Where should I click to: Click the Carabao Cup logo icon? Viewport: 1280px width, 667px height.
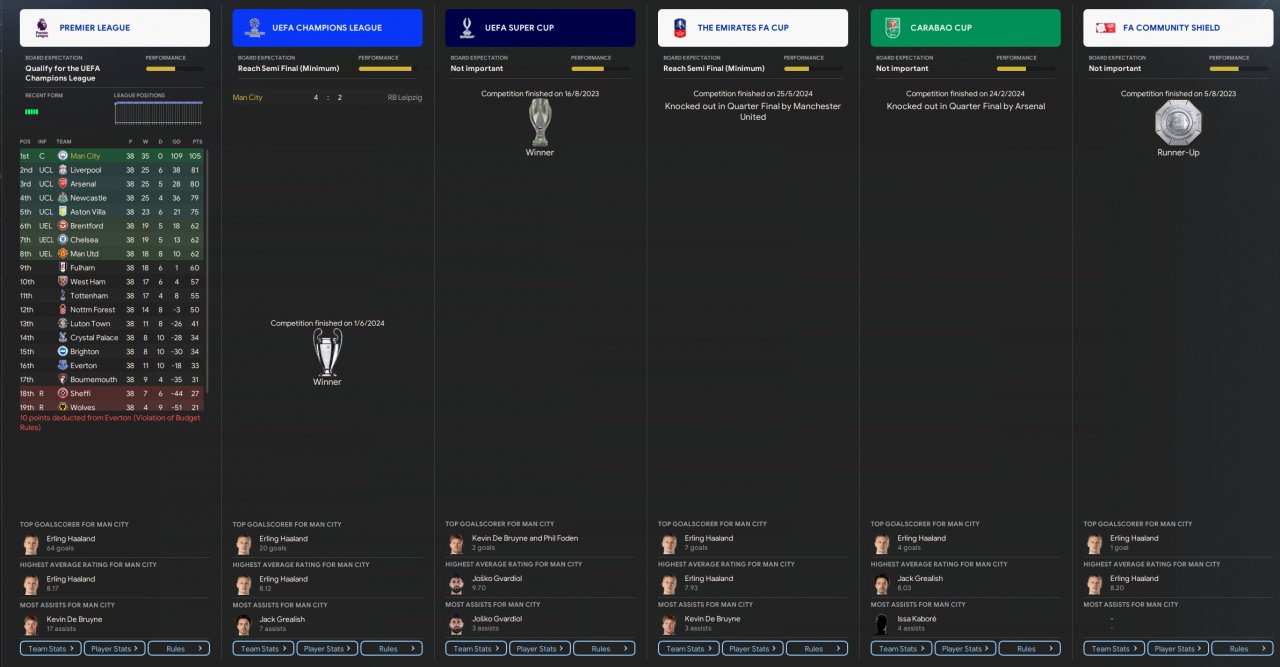pyautogui.click(x=891, y=27)
